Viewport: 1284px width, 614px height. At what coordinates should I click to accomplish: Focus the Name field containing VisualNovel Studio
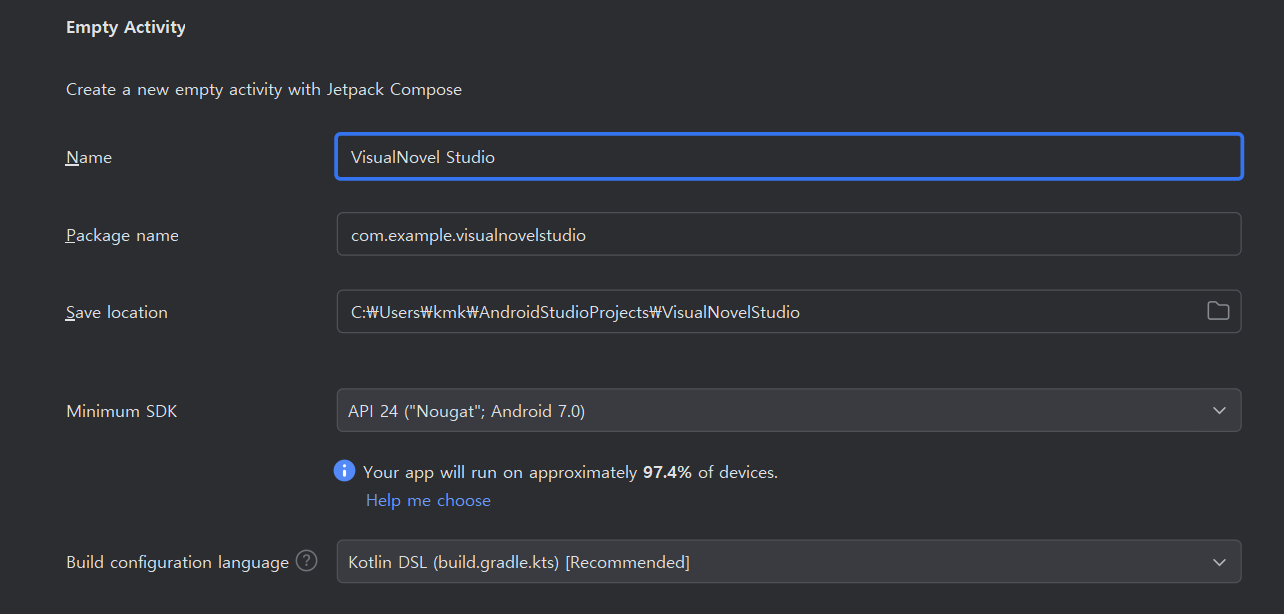coord(788,157)
